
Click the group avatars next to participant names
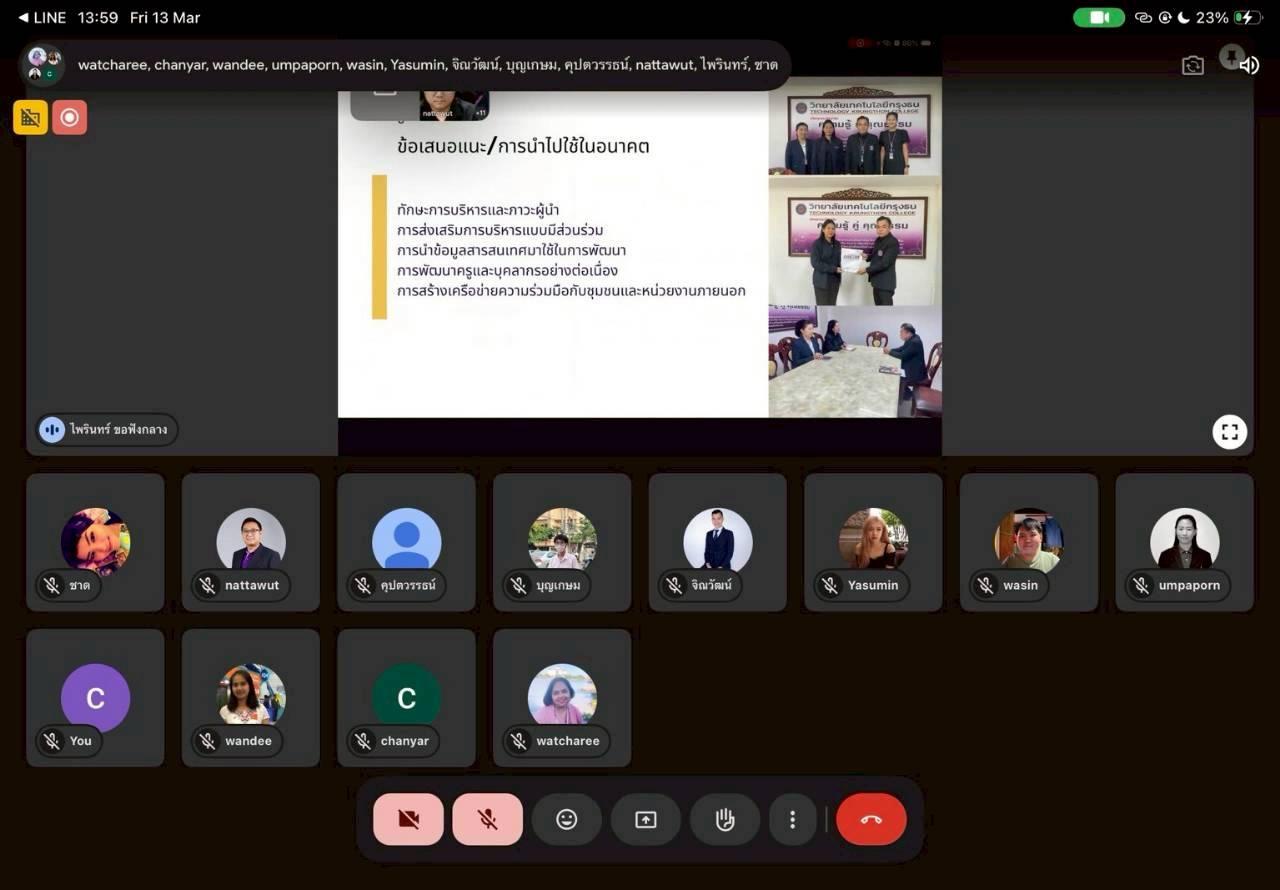tap(44, 65)
